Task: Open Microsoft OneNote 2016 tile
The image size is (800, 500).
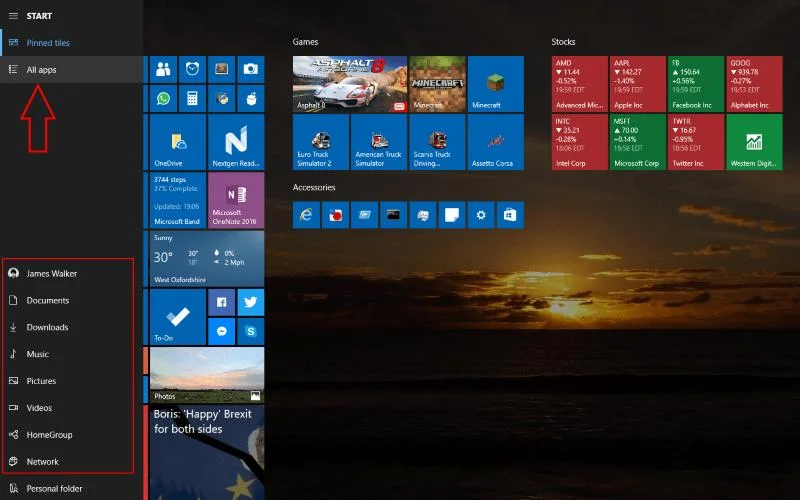Action: [x=236, y=200]
